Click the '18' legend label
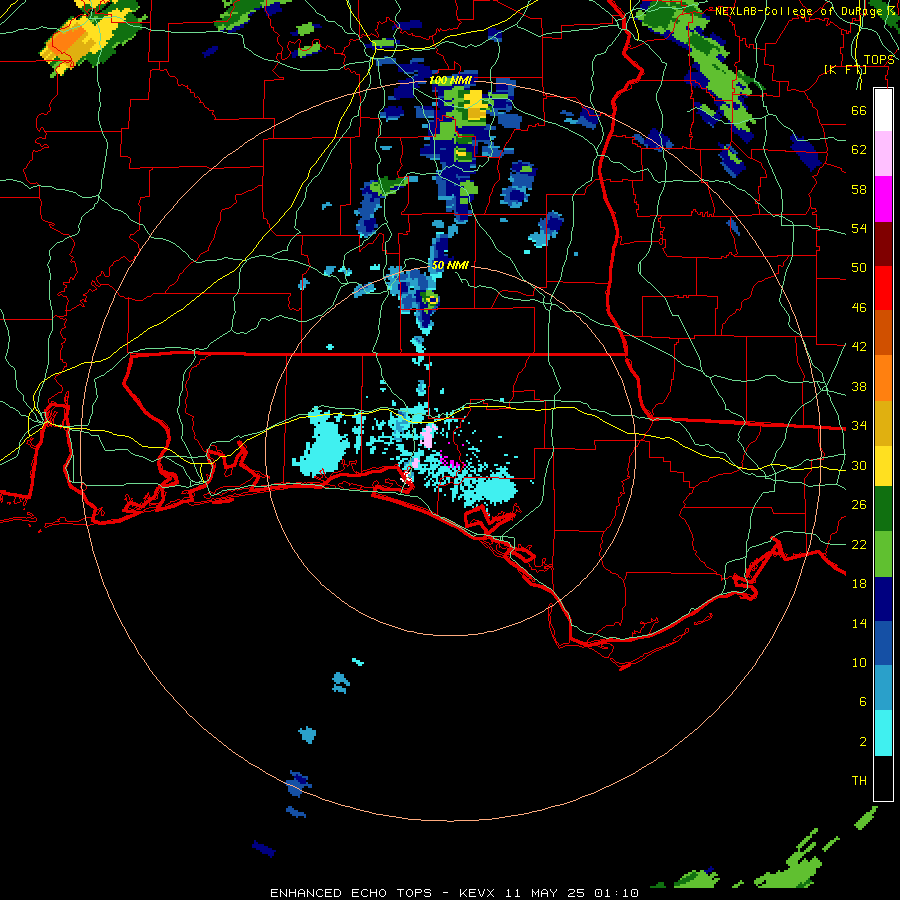900x900 pixels. pyautogui.click(x=859, y=584)
